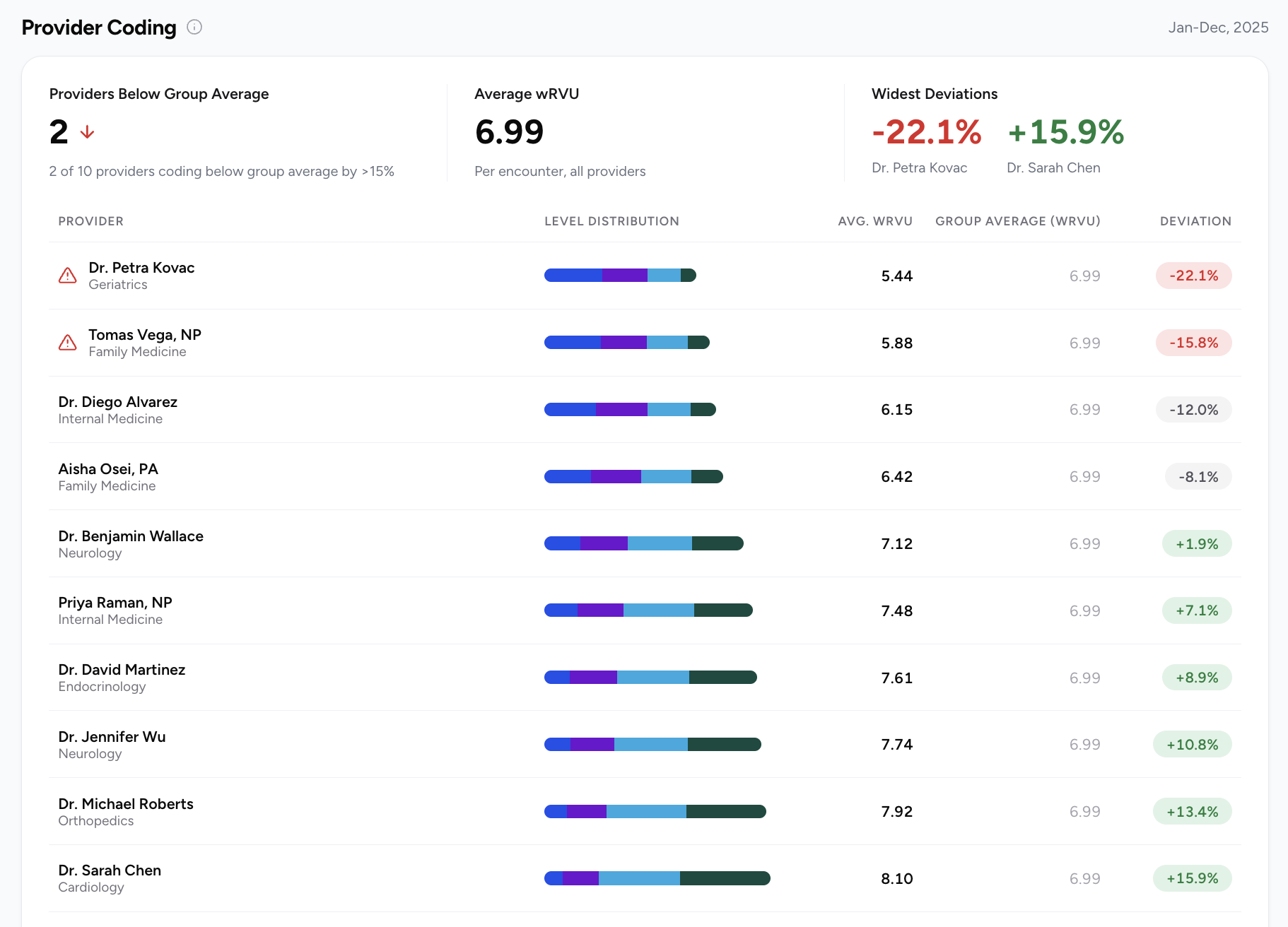
Task: Click the Group Average (wRVU) column header
Action: [x=1018, y=221]
